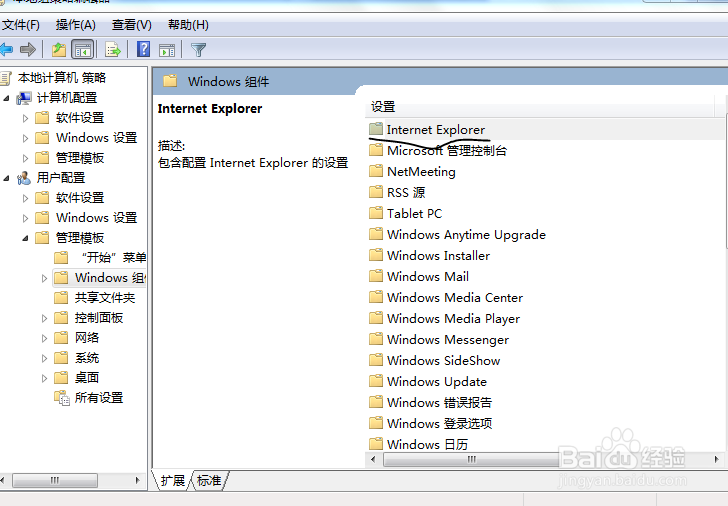This screenshot has width=728, height=506.
Task: Toggle the show/hide action pane icon
Action: pyautogui.click(x=167, y=50)
